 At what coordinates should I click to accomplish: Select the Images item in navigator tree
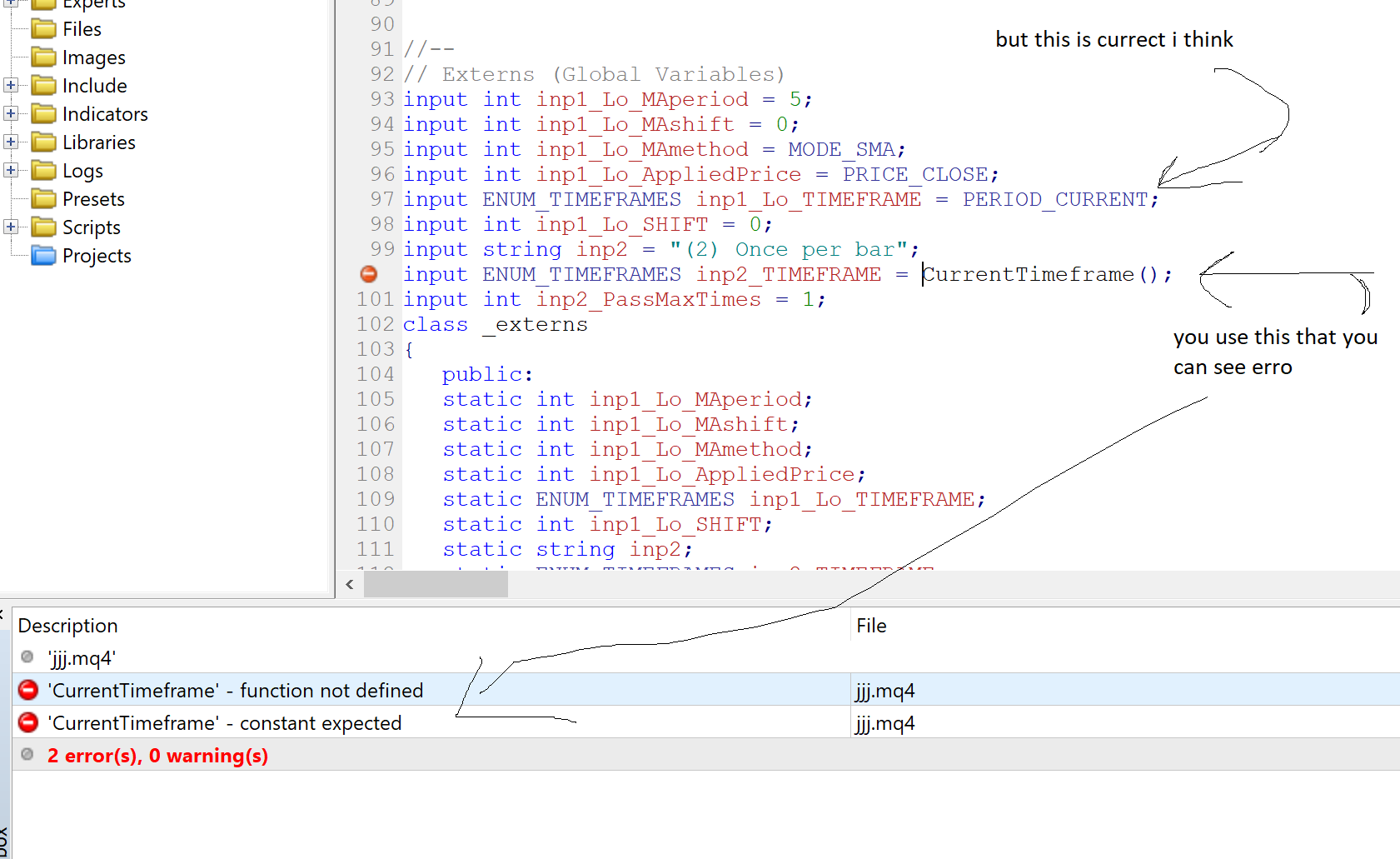(x=94, y=57)
